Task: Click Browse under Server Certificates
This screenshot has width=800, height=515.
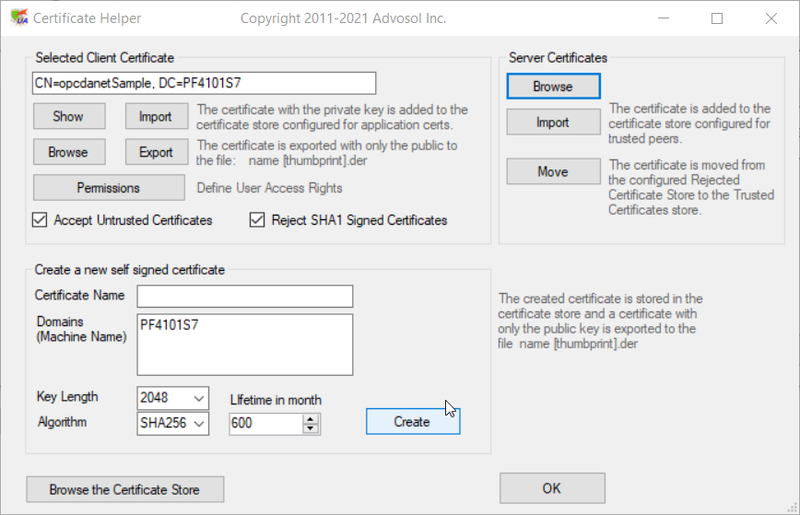Action: [x=553, y=87]
